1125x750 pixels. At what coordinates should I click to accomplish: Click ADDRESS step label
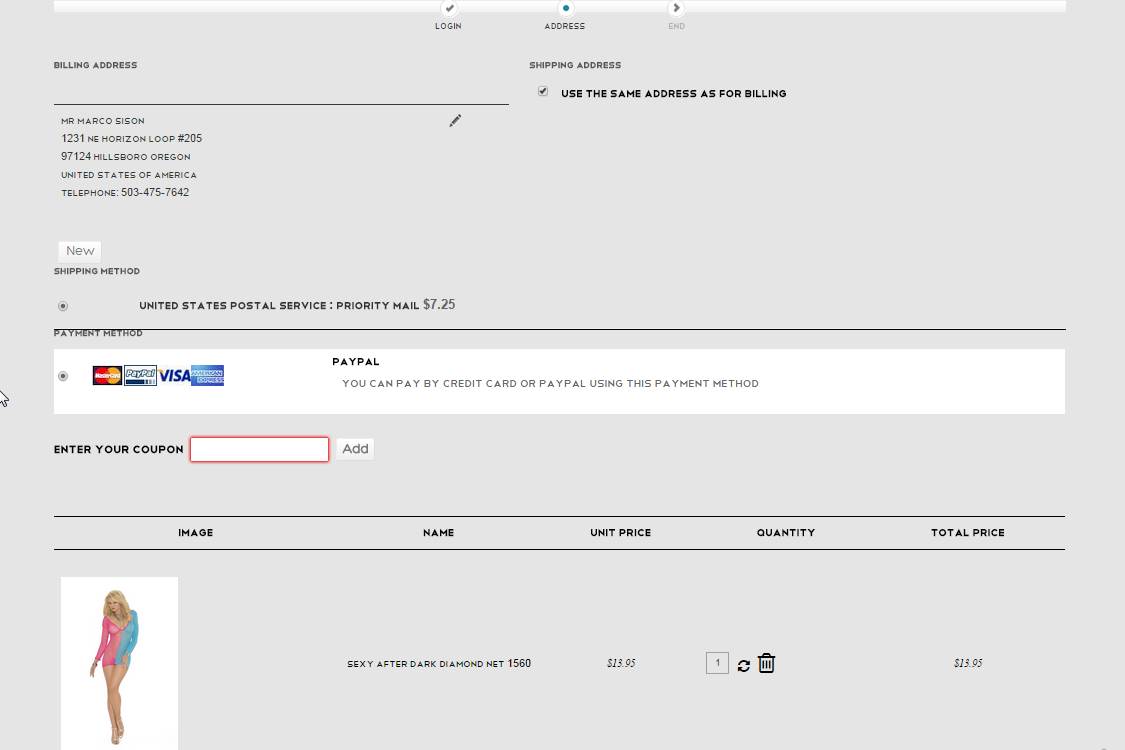pyautogui.click(x=565, y=26)
